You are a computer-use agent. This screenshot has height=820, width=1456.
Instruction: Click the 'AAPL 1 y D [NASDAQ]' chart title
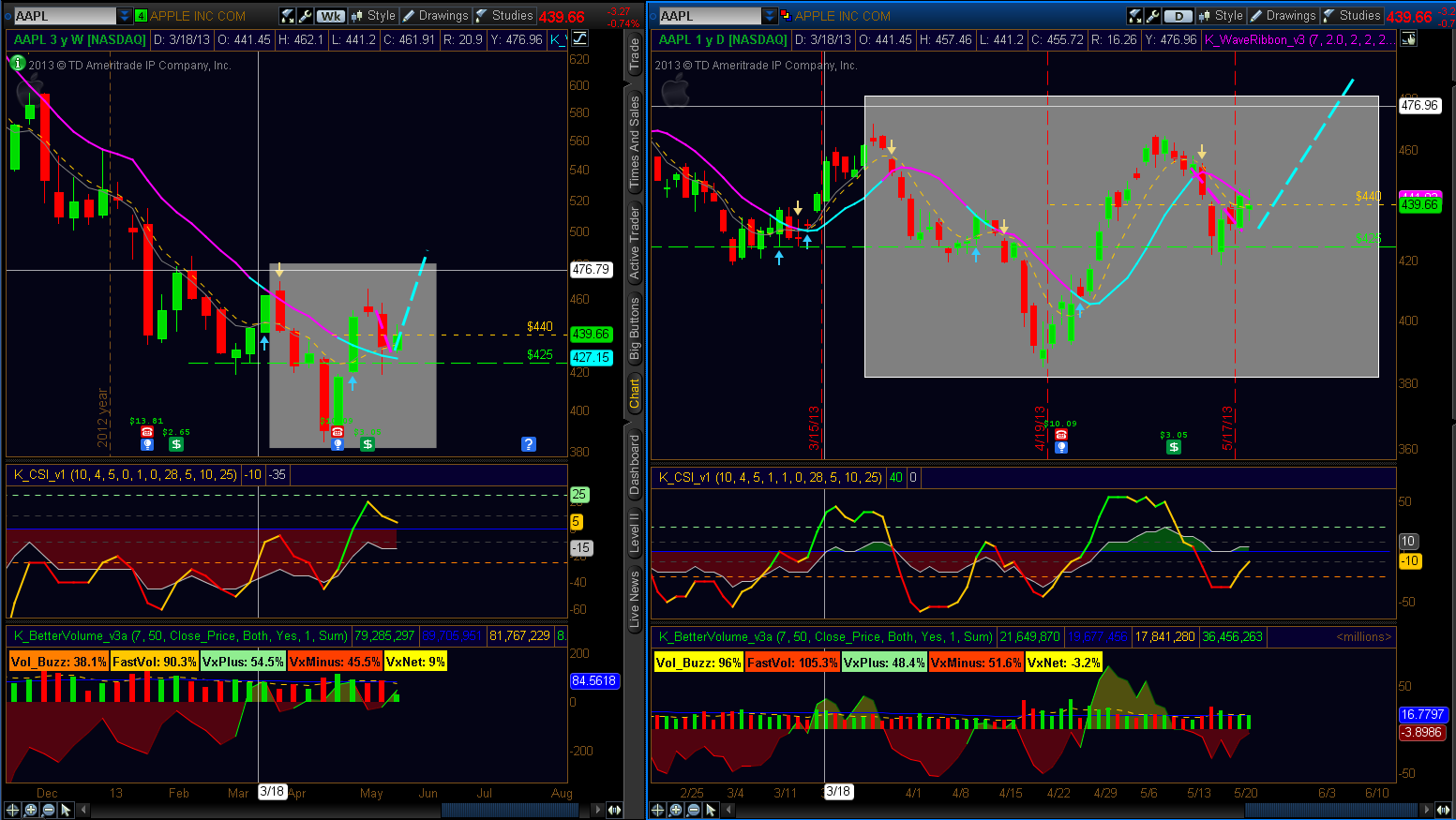723,39
